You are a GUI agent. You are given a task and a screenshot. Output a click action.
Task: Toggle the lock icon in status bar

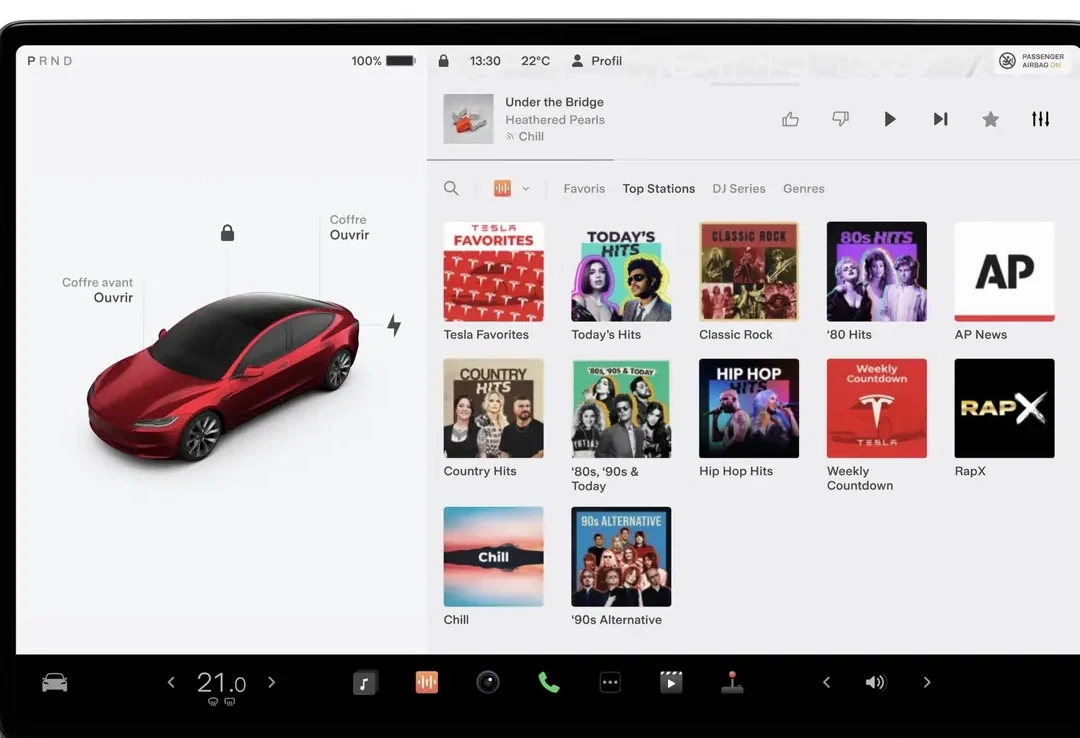444,61
